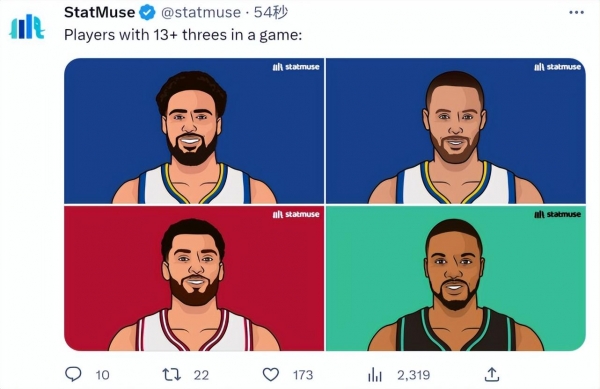Viewport: 600px width, 389px height.
Task: Click the blue verified badge
Action: point(147,13)
